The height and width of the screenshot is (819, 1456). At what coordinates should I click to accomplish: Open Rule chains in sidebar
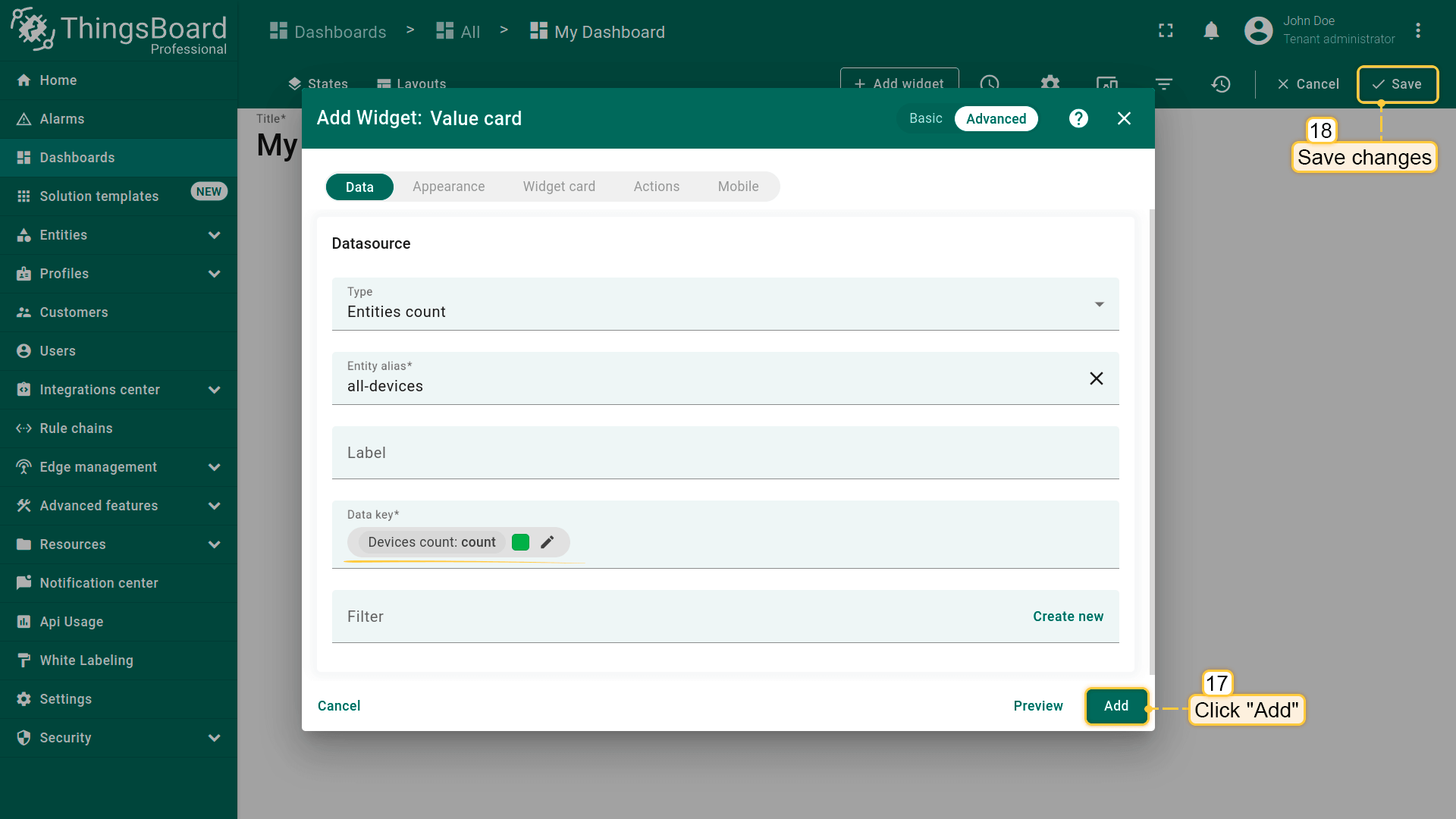tap(76, 428)
